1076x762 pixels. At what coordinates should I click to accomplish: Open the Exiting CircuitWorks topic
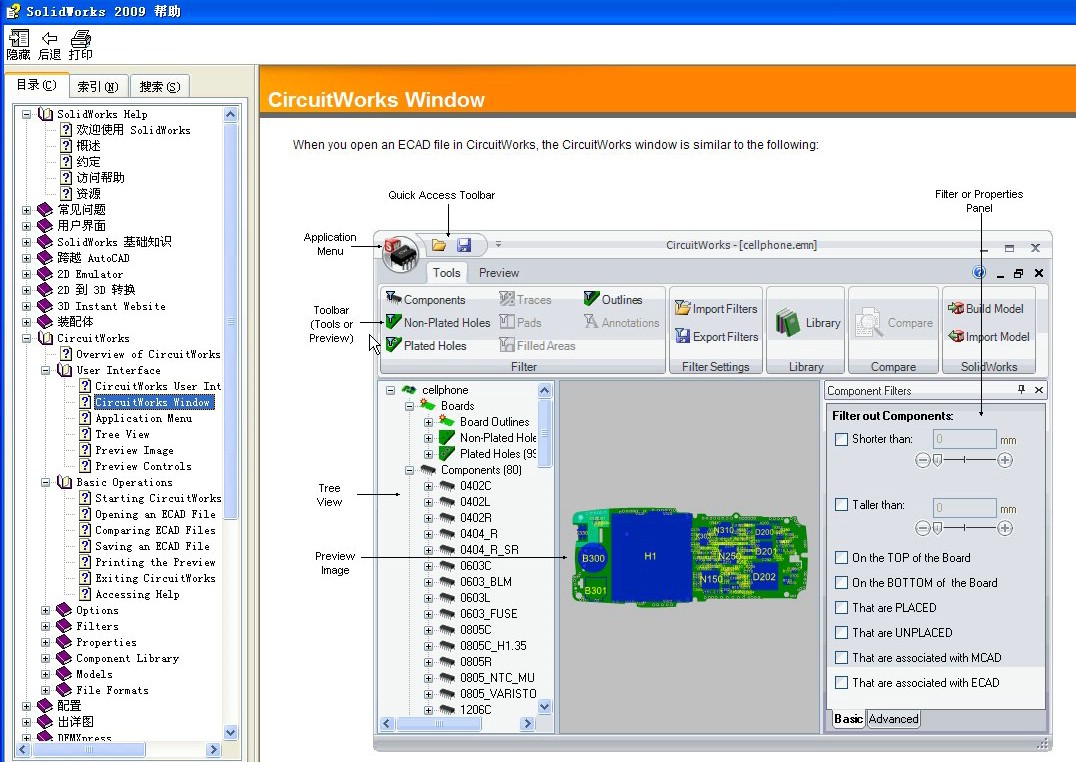[x=155, y=578]
